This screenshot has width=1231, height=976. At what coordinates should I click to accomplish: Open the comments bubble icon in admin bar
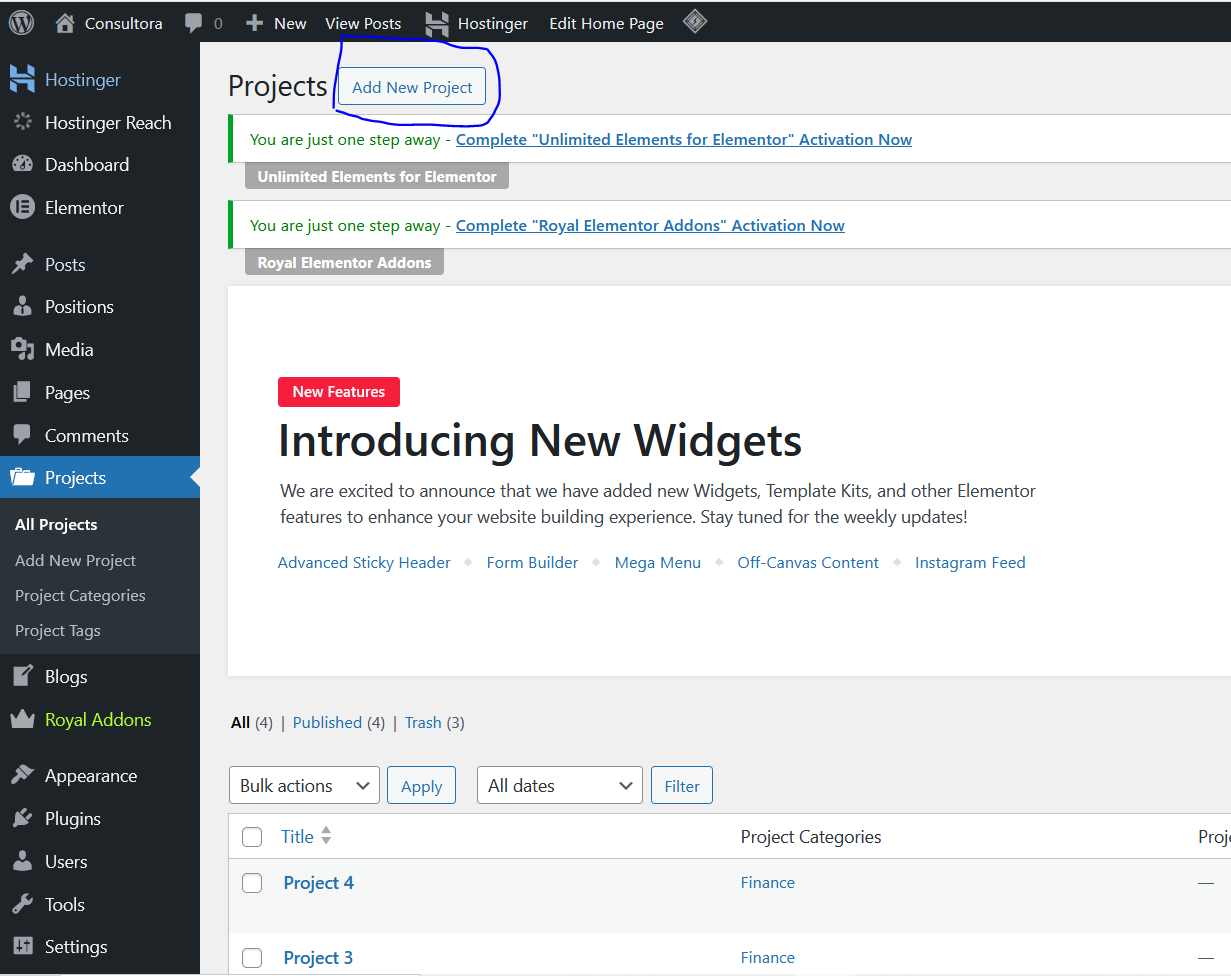(x=194, y=23)
